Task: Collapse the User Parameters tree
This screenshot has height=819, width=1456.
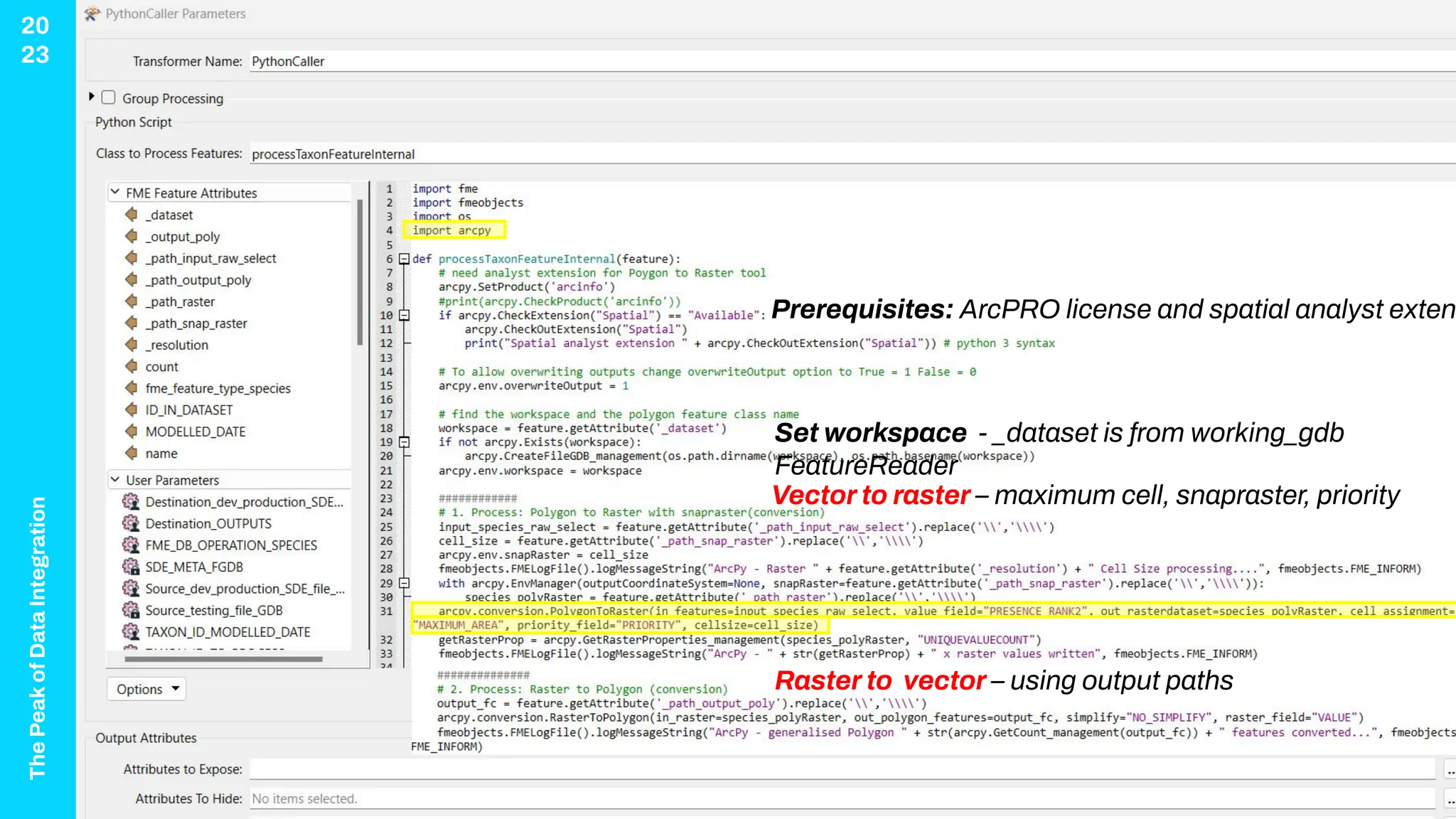Action: click(x=115, y=479)
